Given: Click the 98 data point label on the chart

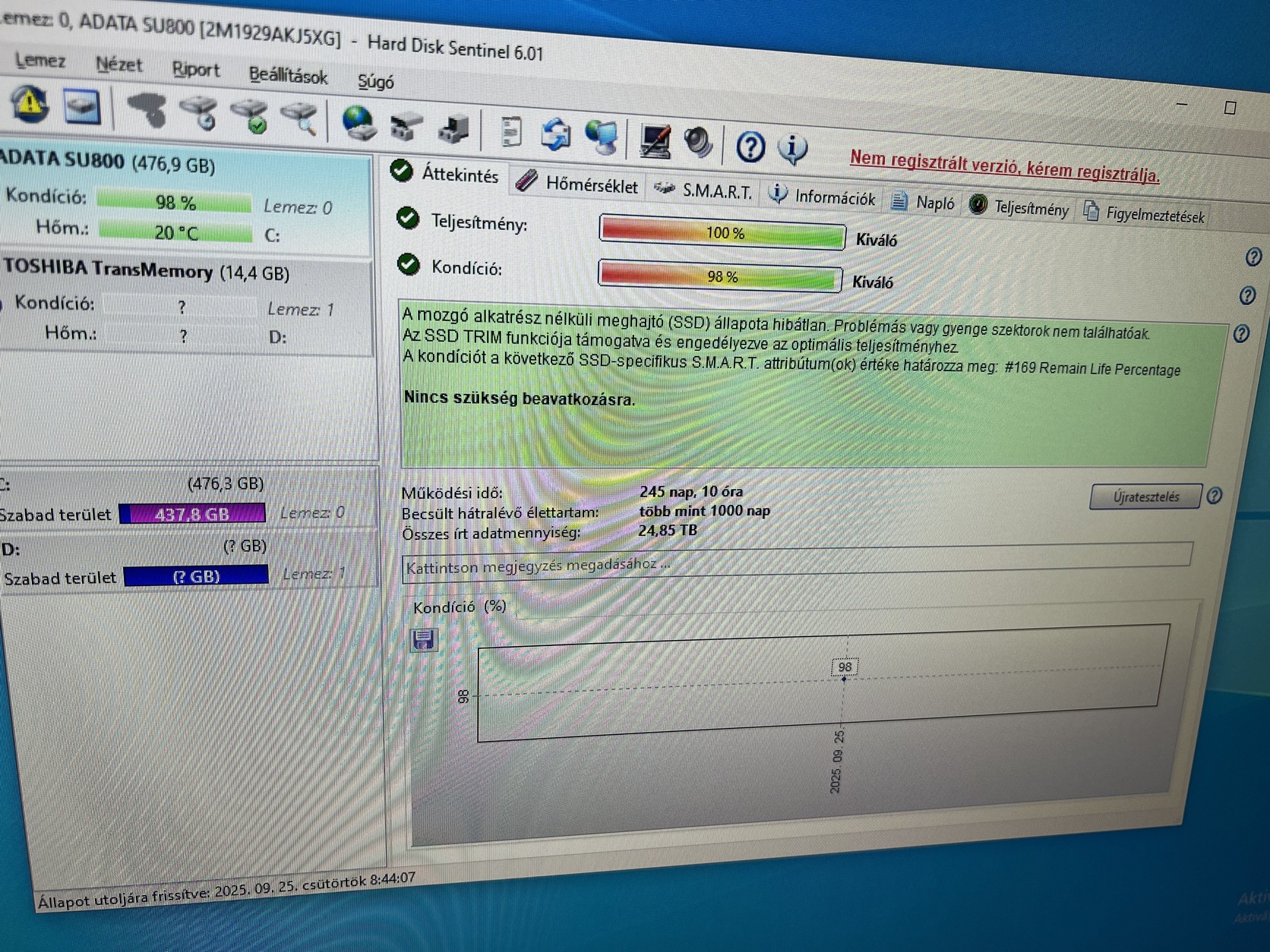Looking at the screenshot, I should click(845, 667).
